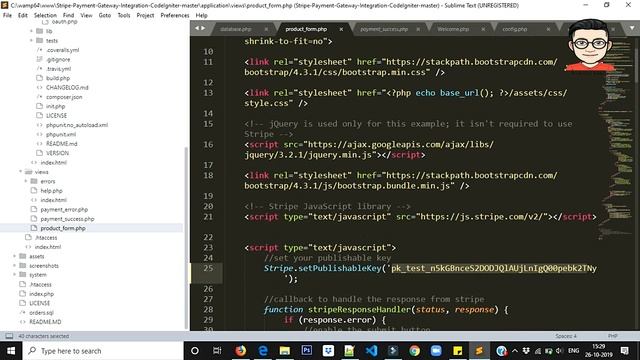Viewport: 640px width, 360px height.
Task: Open the Project menu
Action: 145,15
